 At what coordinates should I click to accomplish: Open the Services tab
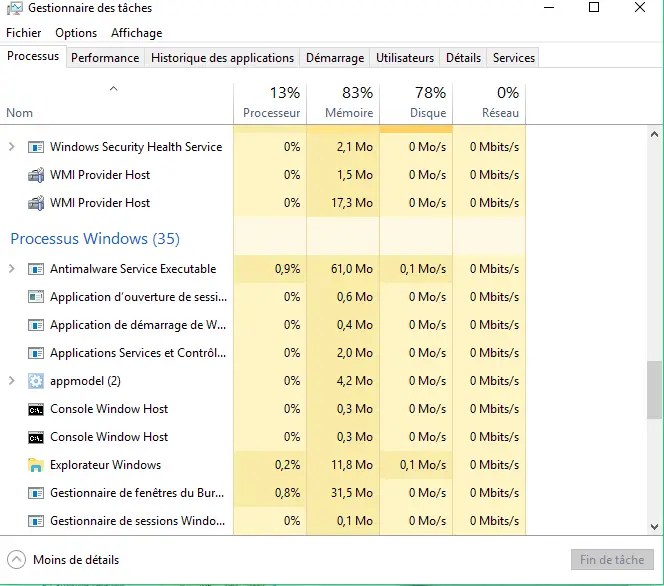tap(514, 58)
